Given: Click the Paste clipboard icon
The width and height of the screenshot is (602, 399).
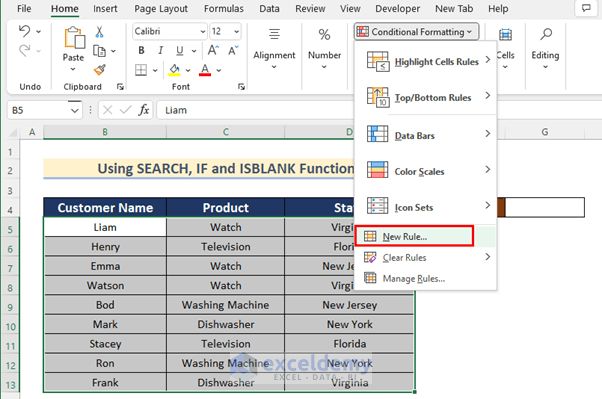Looking at the screenshot, I should [74, 38].
